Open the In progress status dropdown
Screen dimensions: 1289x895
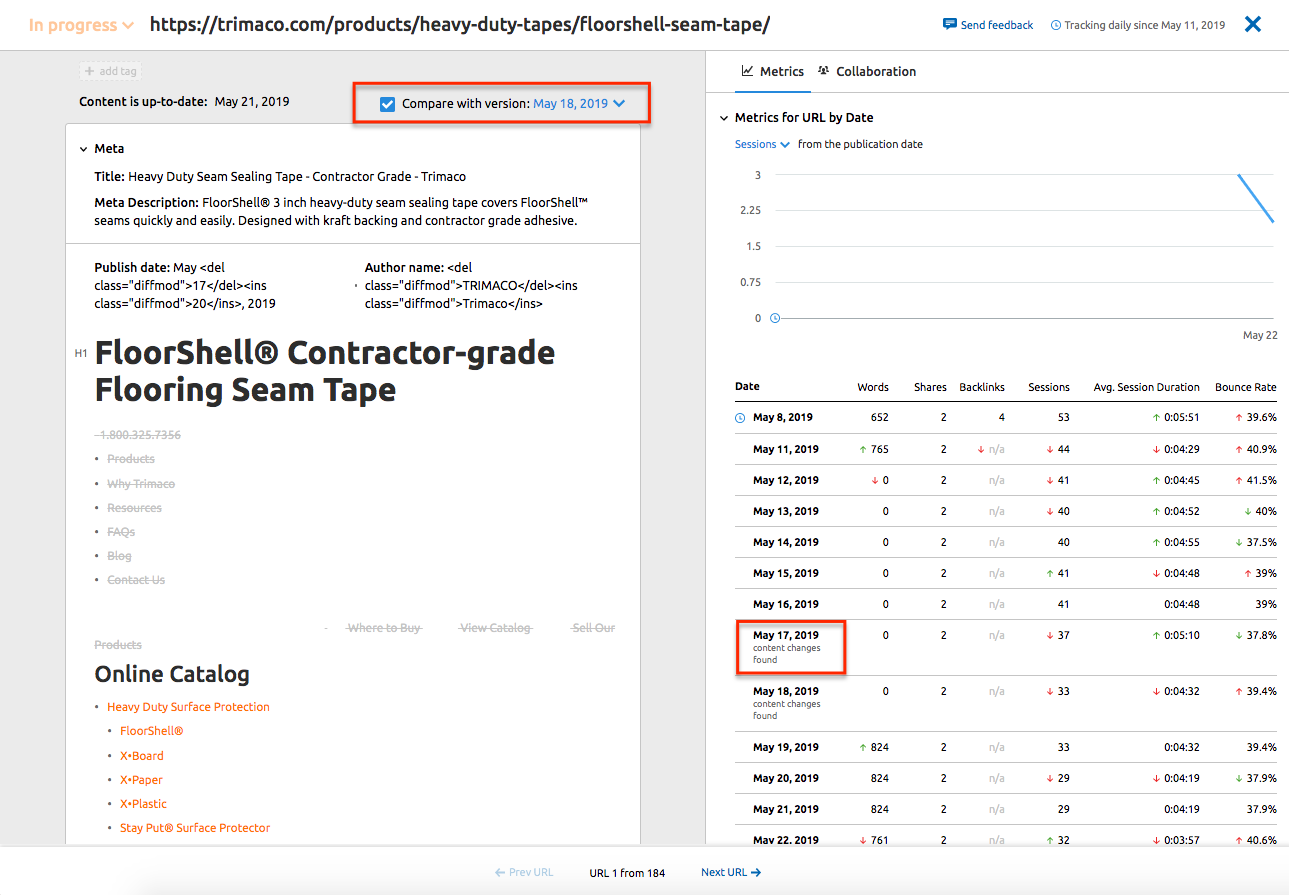tap(81, 25)
